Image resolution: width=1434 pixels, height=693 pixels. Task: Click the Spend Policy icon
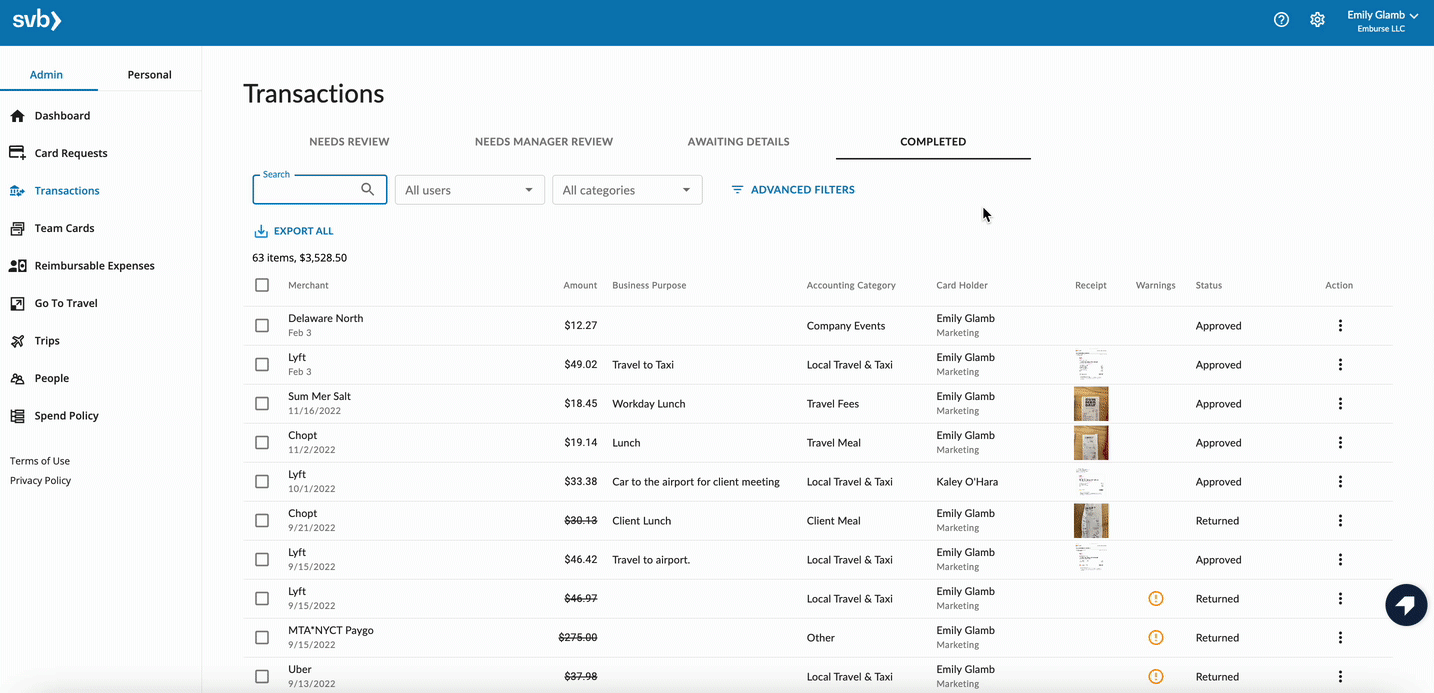coord(17,416)
